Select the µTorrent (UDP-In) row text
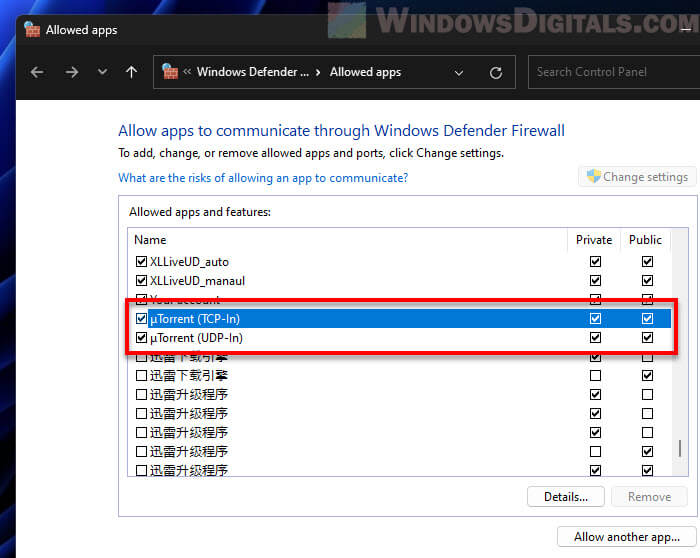 point(196,338)
